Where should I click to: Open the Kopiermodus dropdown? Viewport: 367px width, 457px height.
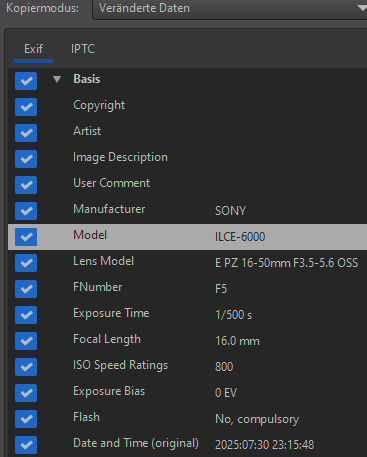229,9
